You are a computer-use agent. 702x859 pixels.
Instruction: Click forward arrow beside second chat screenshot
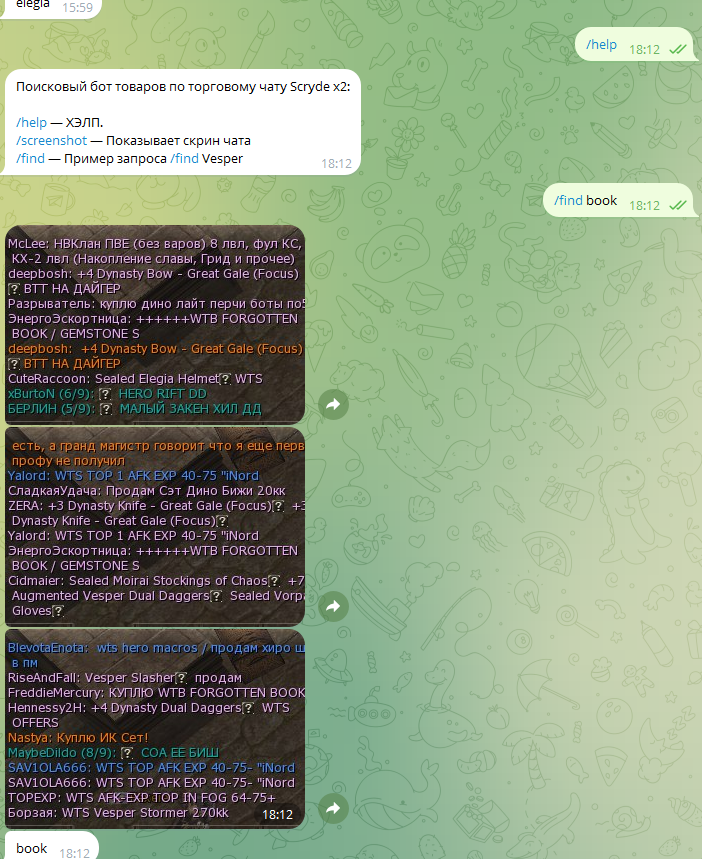click(333, 606)
